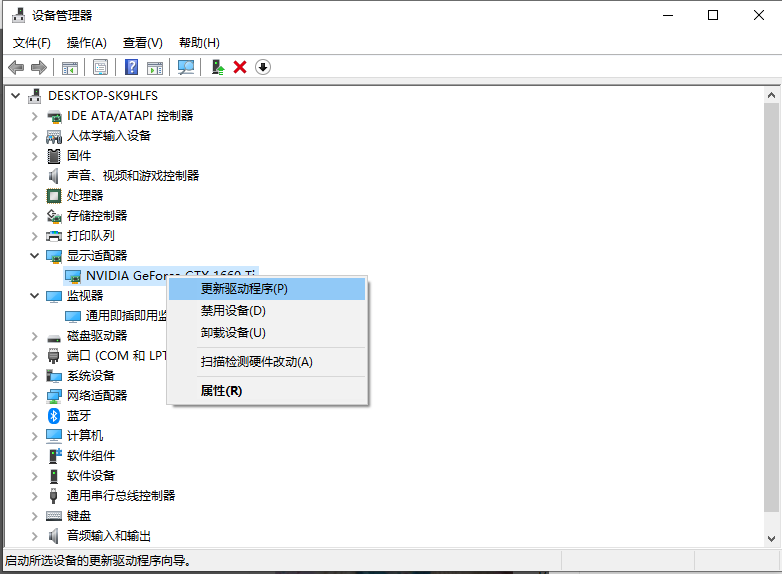Open the 文件(F) menu
Screen dimensions: 782x574
(32, 43)
